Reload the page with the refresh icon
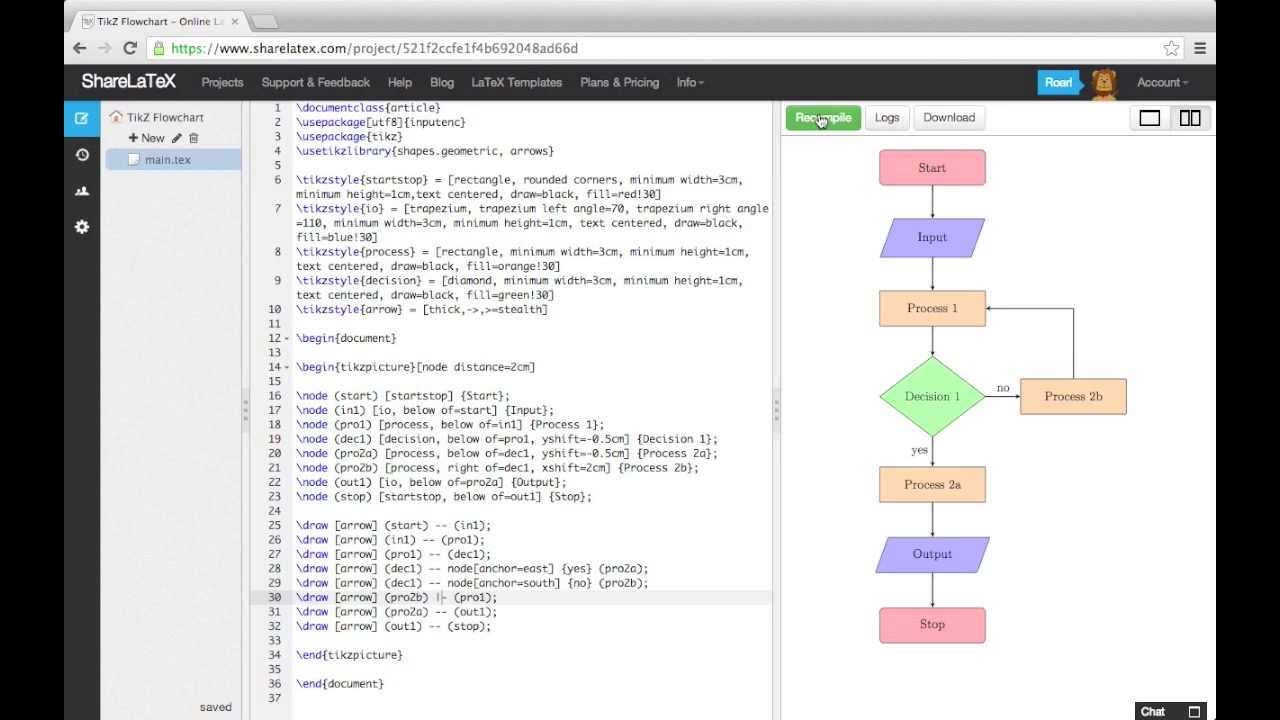 [x=130, y=48]
